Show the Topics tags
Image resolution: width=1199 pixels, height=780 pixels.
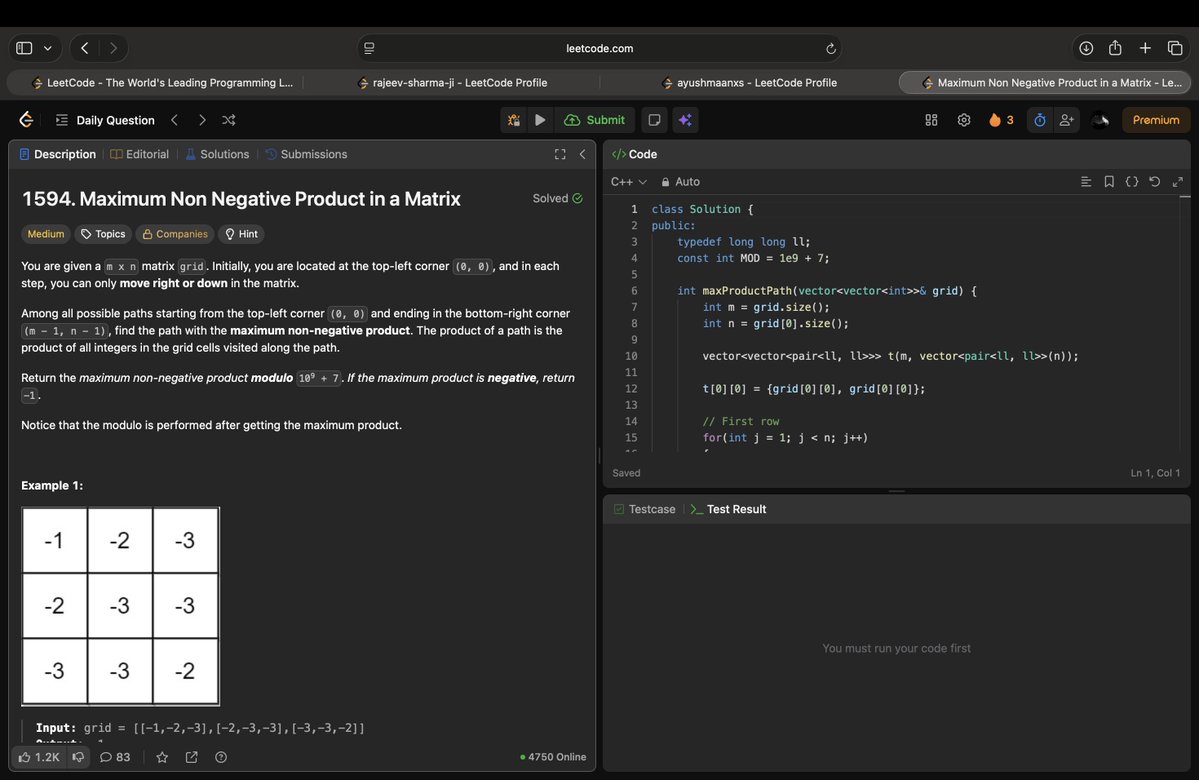click(103, 234)
